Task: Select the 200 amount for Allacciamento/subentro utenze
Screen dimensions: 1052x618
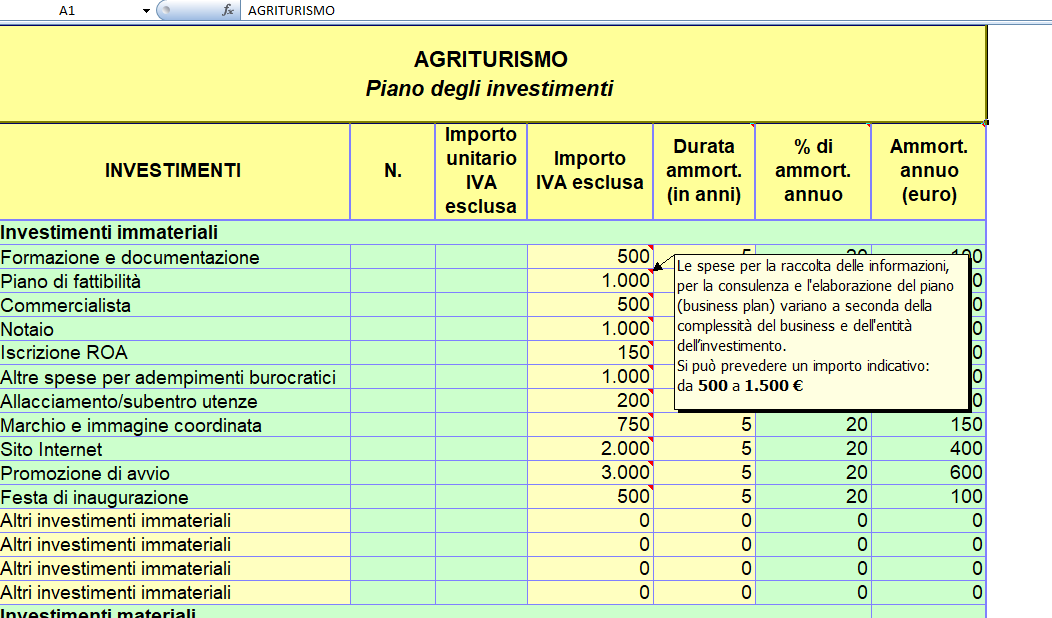Action: coord(590,401)
